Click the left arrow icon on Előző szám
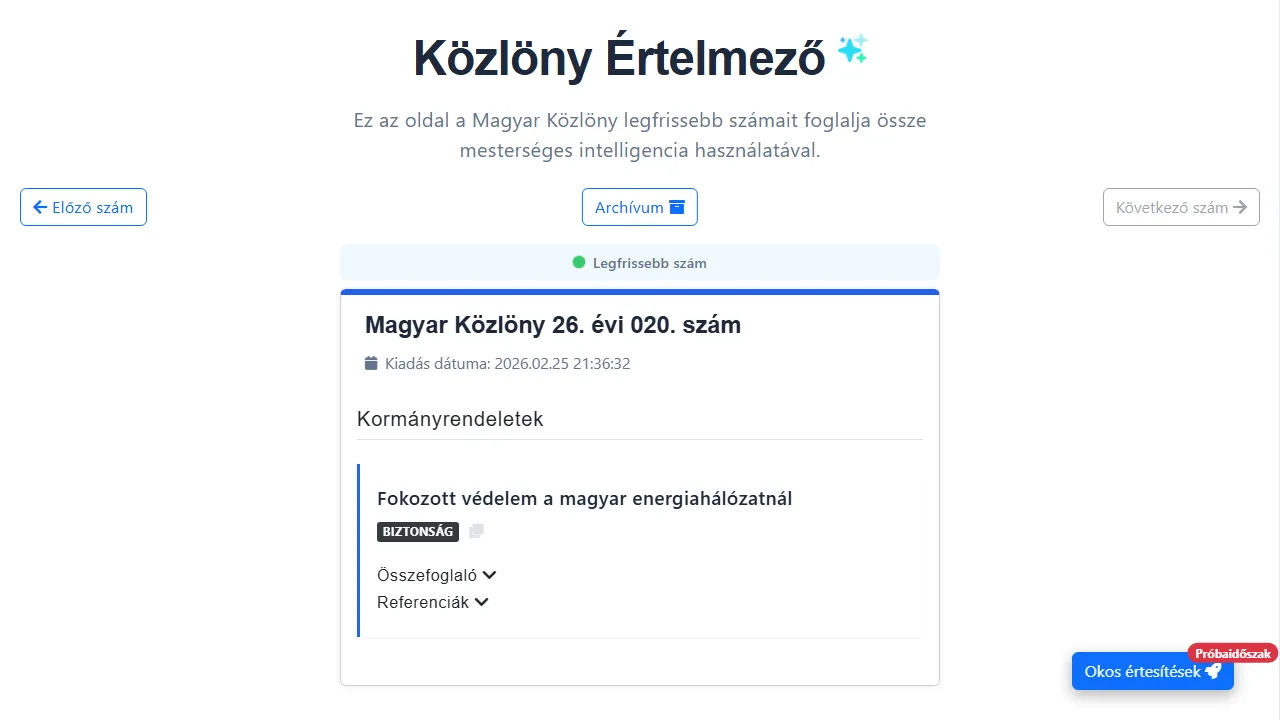Image resolution: width=1280 pixels, height=720 pixels. click(40, 207)
